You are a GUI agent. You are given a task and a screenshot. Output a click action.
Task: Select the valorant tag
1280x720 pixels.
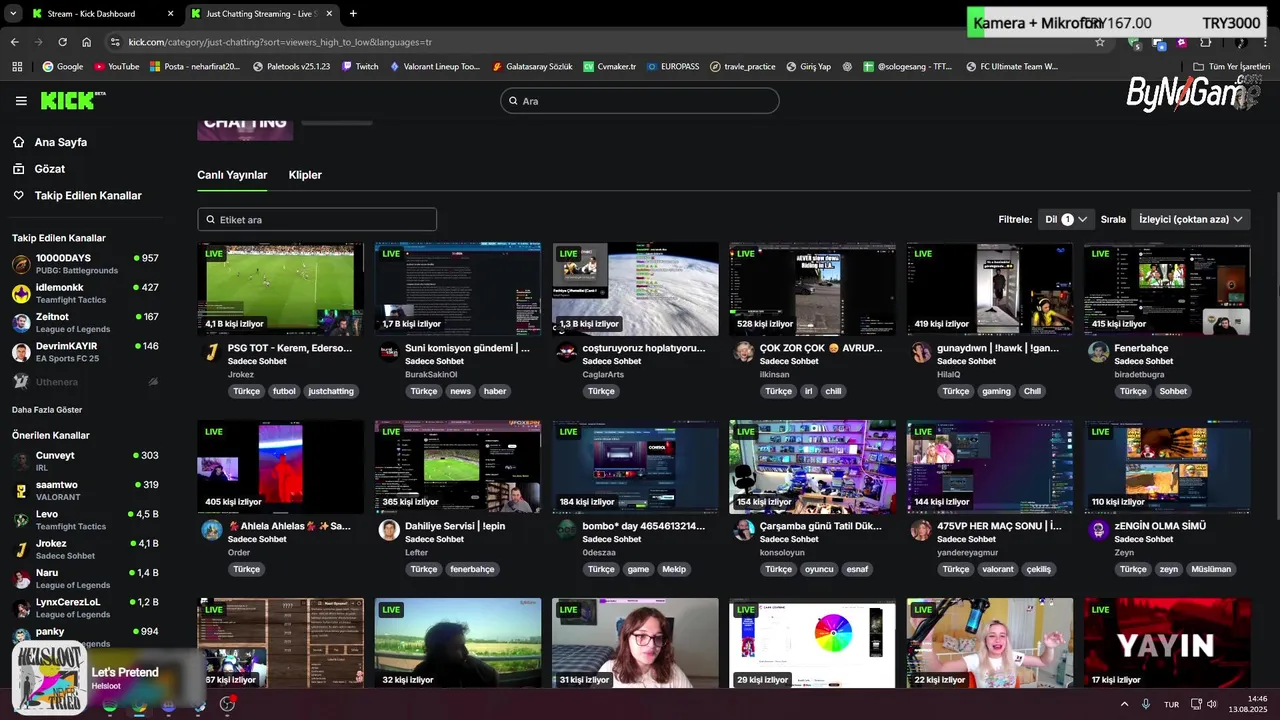(x=997, y=569)
